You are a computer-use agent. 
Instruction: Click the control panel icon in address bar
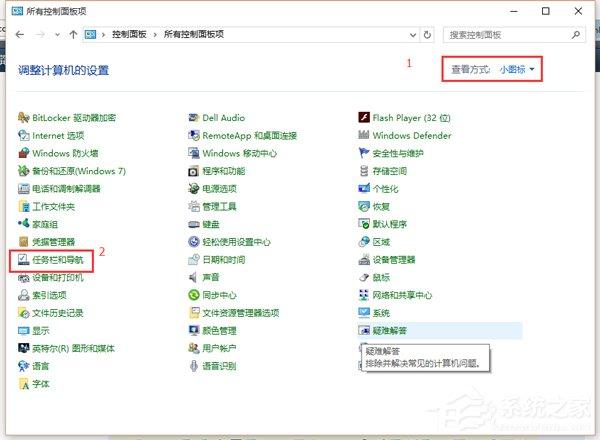[90, 35]
